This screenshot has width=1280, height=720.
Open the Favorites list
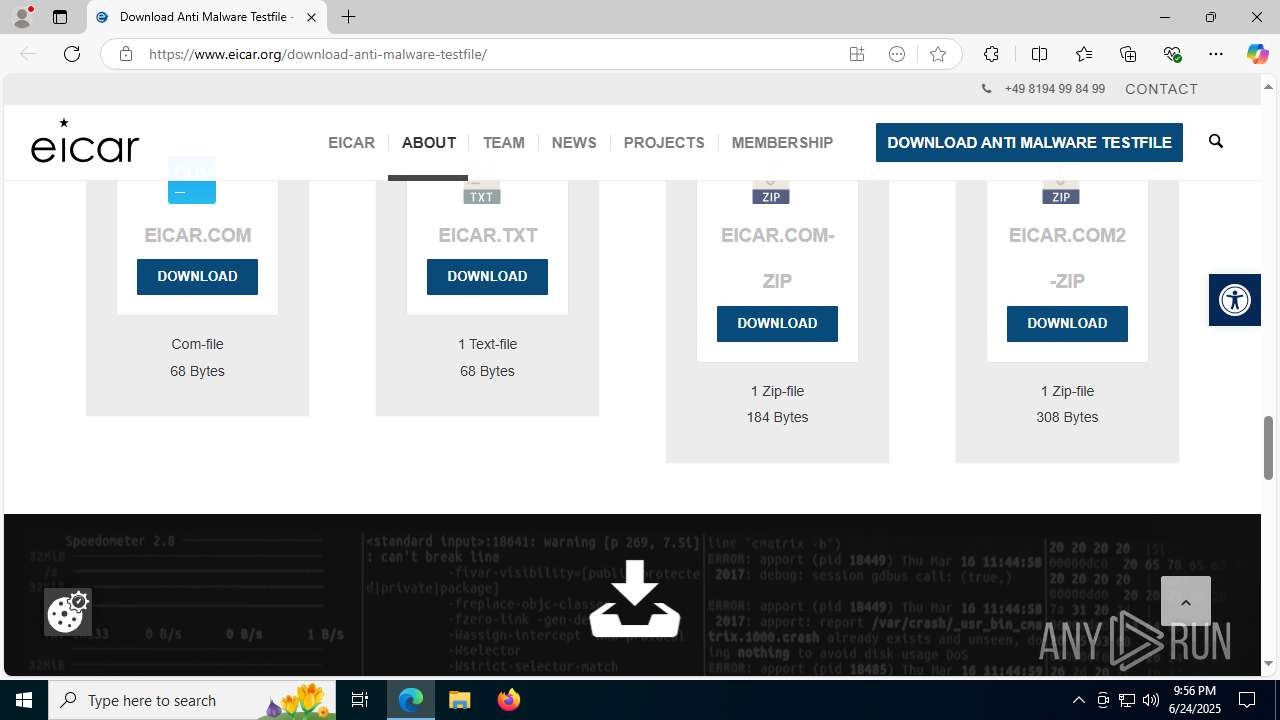tap(1084, 54)
